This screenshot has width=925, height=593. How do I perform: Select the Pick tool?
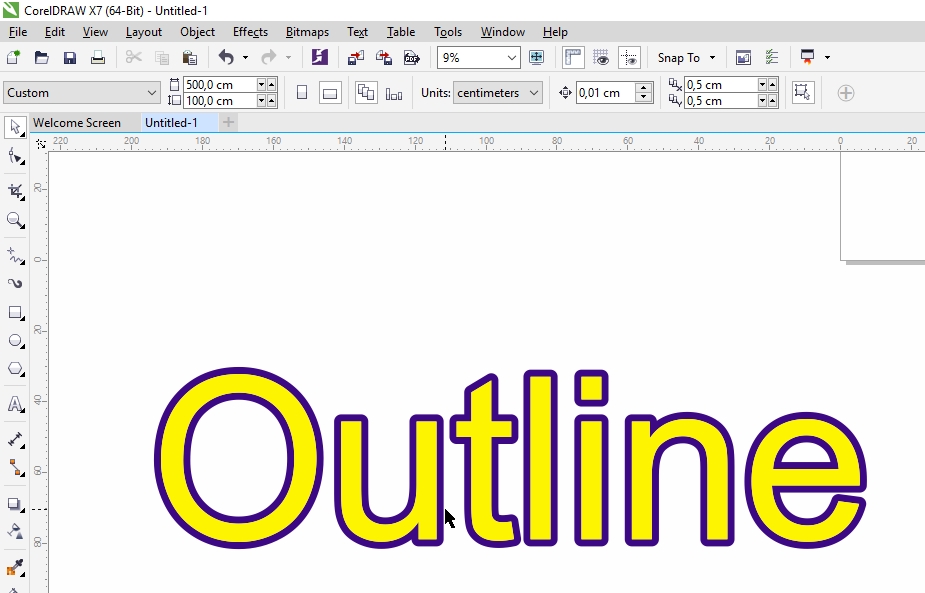tap(14, 128)
